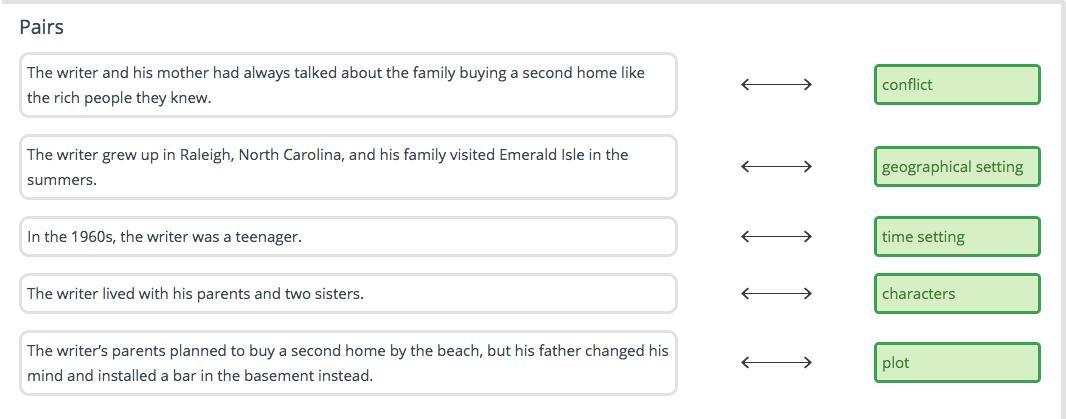Select the green plot tile
The height and width of the screenshot is (419, 1066).
(x=956, y=363)
